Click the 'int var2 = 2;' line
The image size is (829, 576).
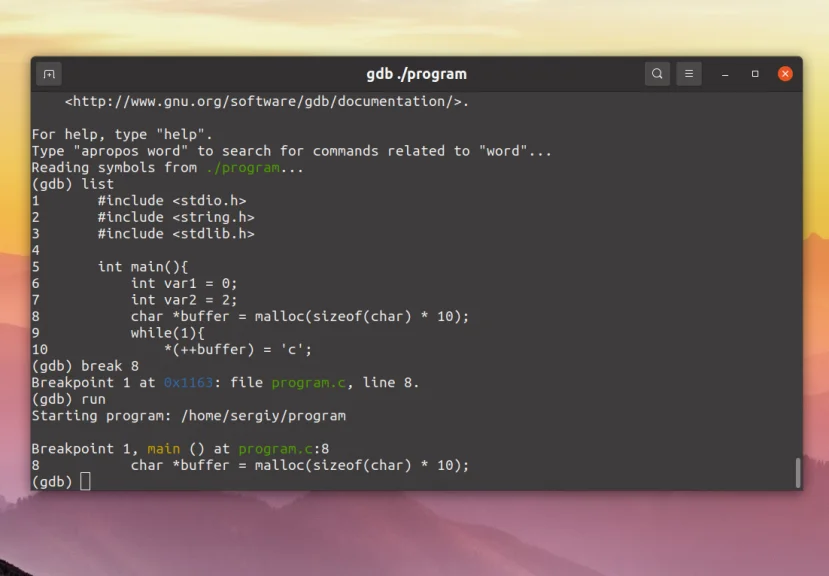[x=184, y=300]
